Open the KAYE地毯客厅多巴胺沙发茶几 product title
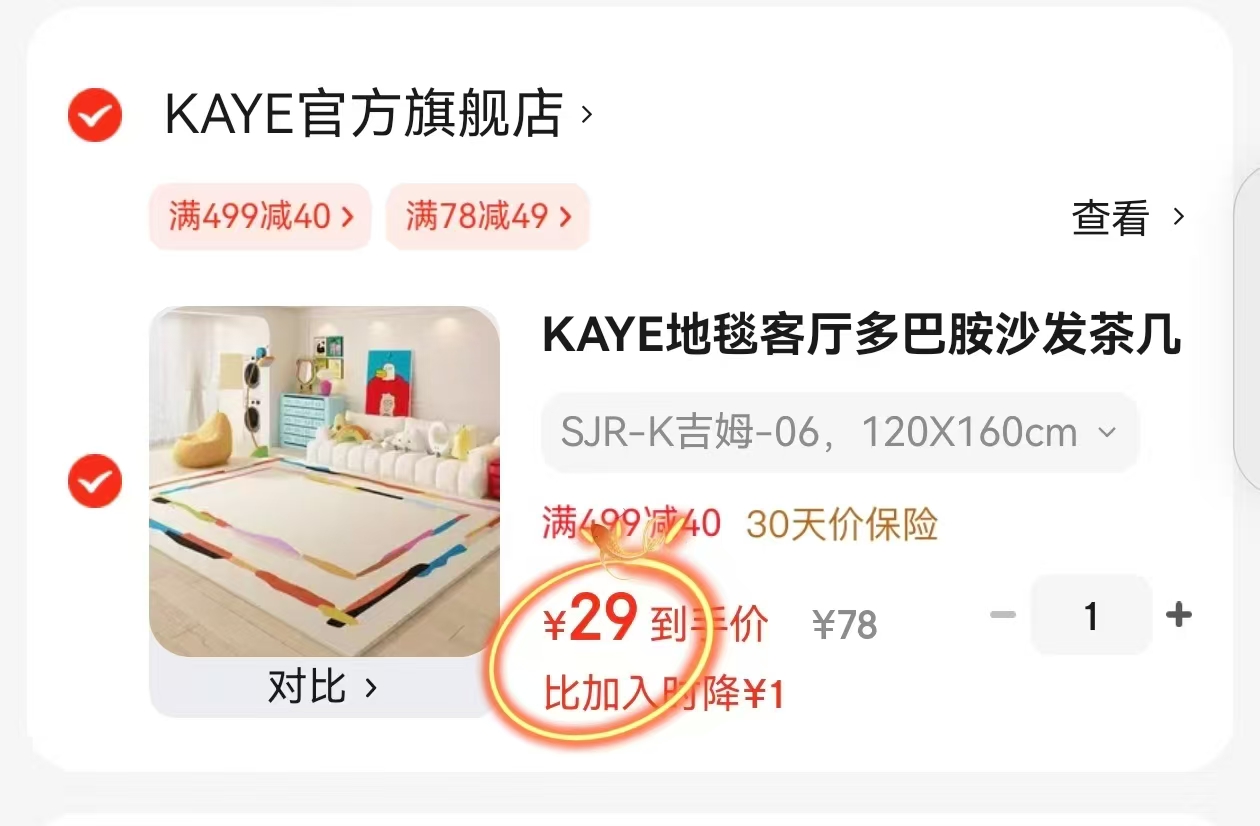Screen dimensions: 1260x826 [x=862, y=336]
